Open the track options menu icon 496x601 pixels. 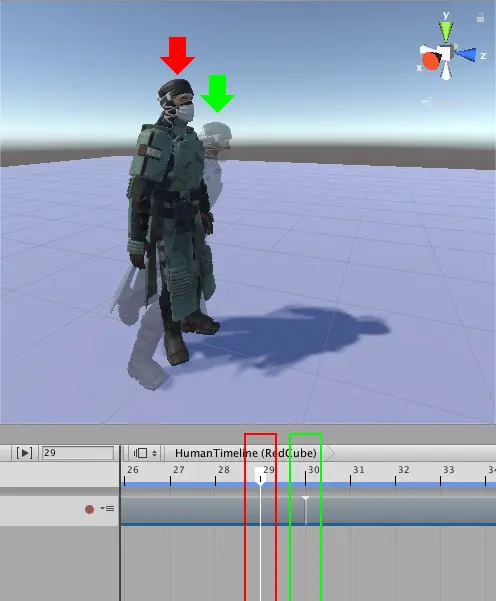coord(108,509)
